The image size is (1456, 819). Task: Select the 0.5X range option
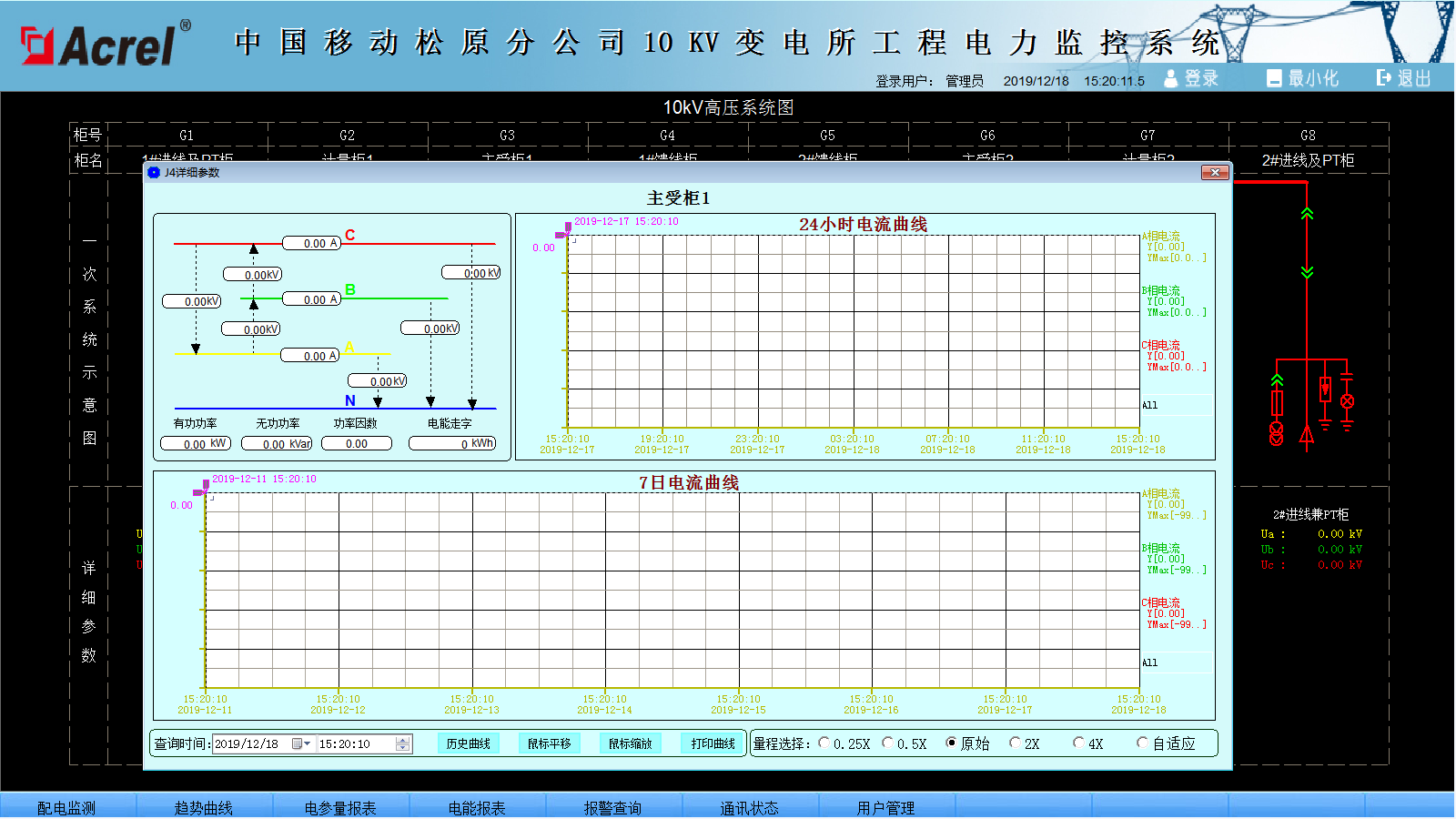click(887, 743)
